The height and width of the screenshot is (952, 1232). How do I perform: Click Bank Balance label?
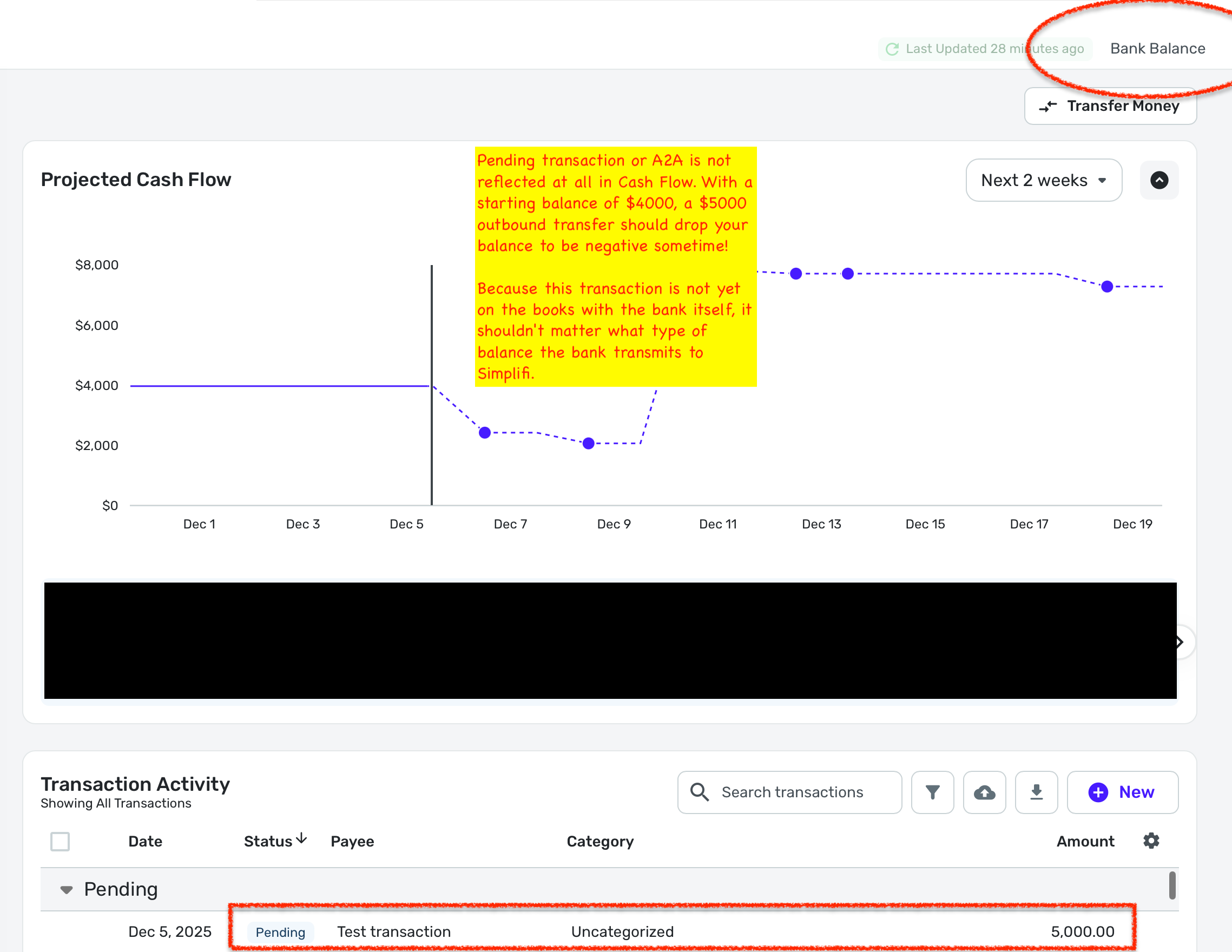pyautogui.click(x=1157, y=49)
